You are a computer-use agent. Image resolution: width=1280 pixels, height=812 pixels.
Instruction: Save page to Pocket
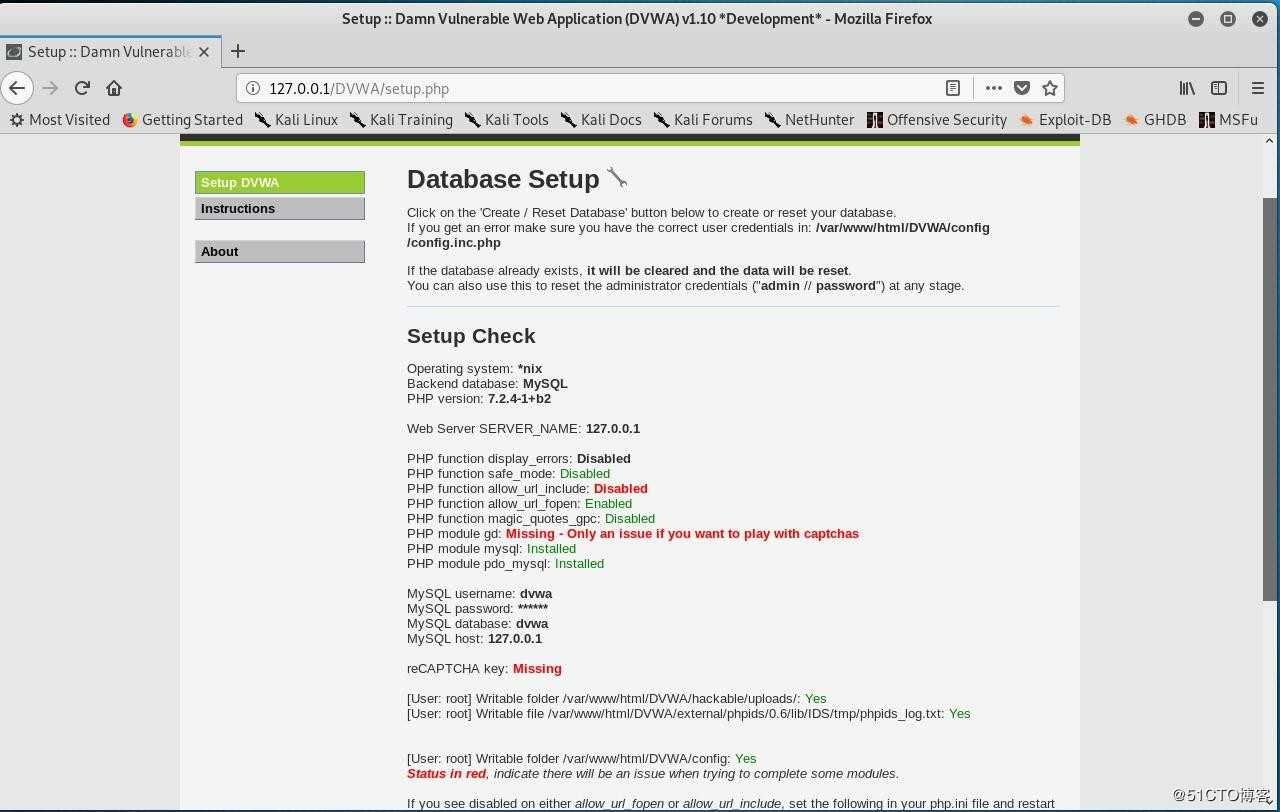pyautogui.click(x=1022, y=88)
